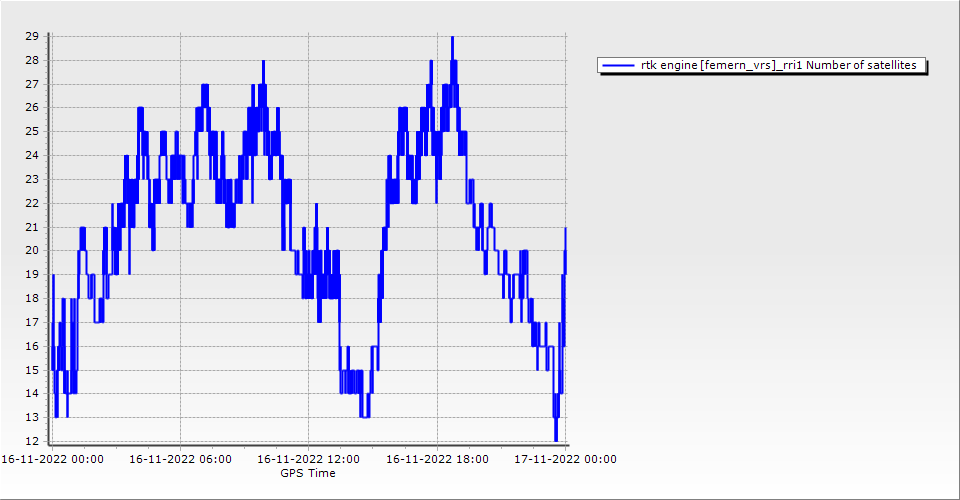This screenshot has width=960, height=500.
Task: Click the blue line sample in legend
Action: 618,66
